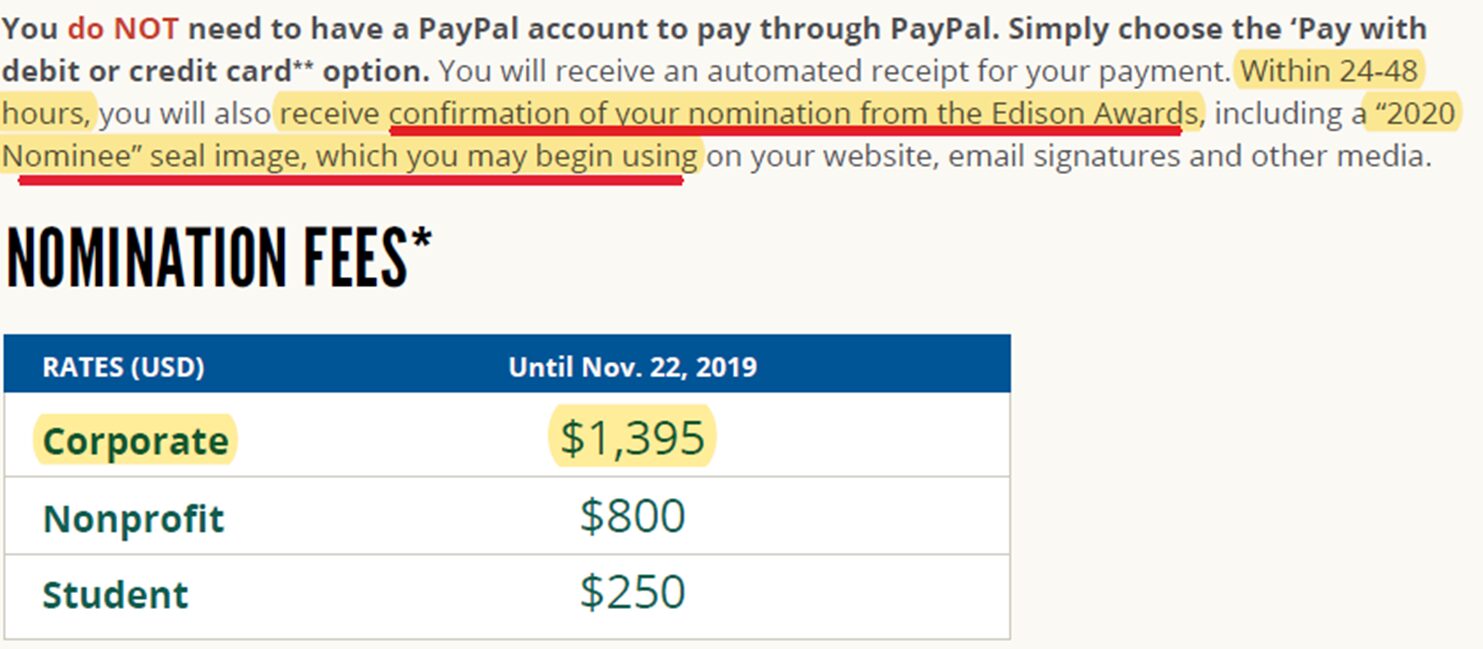Screen dimensions: 1483x649
Task: Click the Corporate rate label
Action: pyautogui.click(x=135, y=441)
